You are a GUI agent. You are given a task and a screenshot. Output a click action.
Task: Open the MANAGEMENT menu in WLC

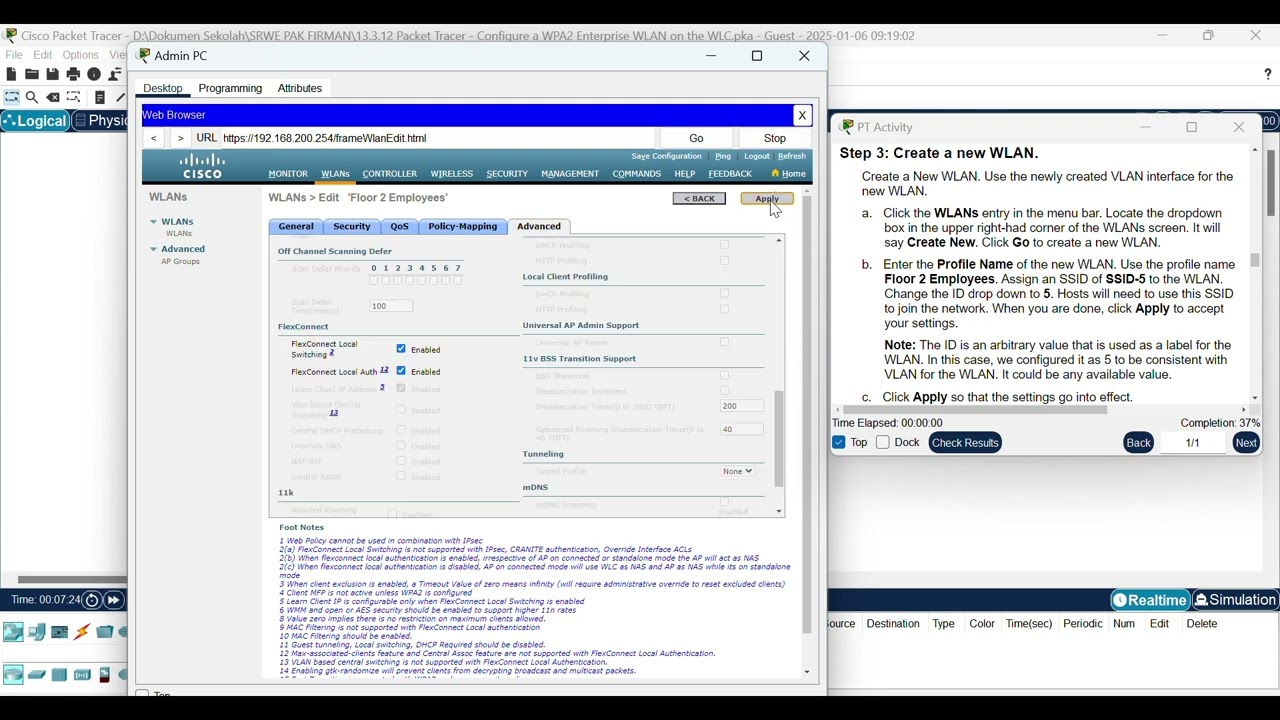pos(570,174)
